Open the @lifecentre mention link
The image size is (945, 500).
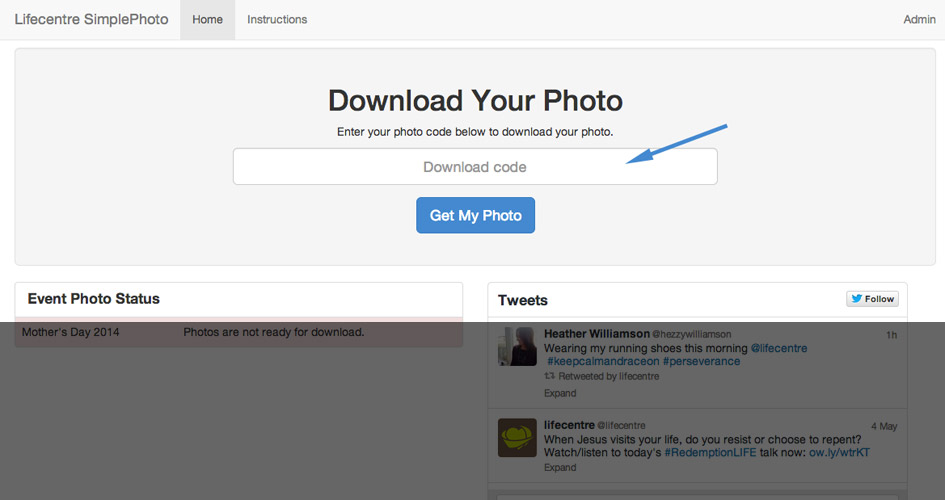pyautogui.click(x=779, y=348)
